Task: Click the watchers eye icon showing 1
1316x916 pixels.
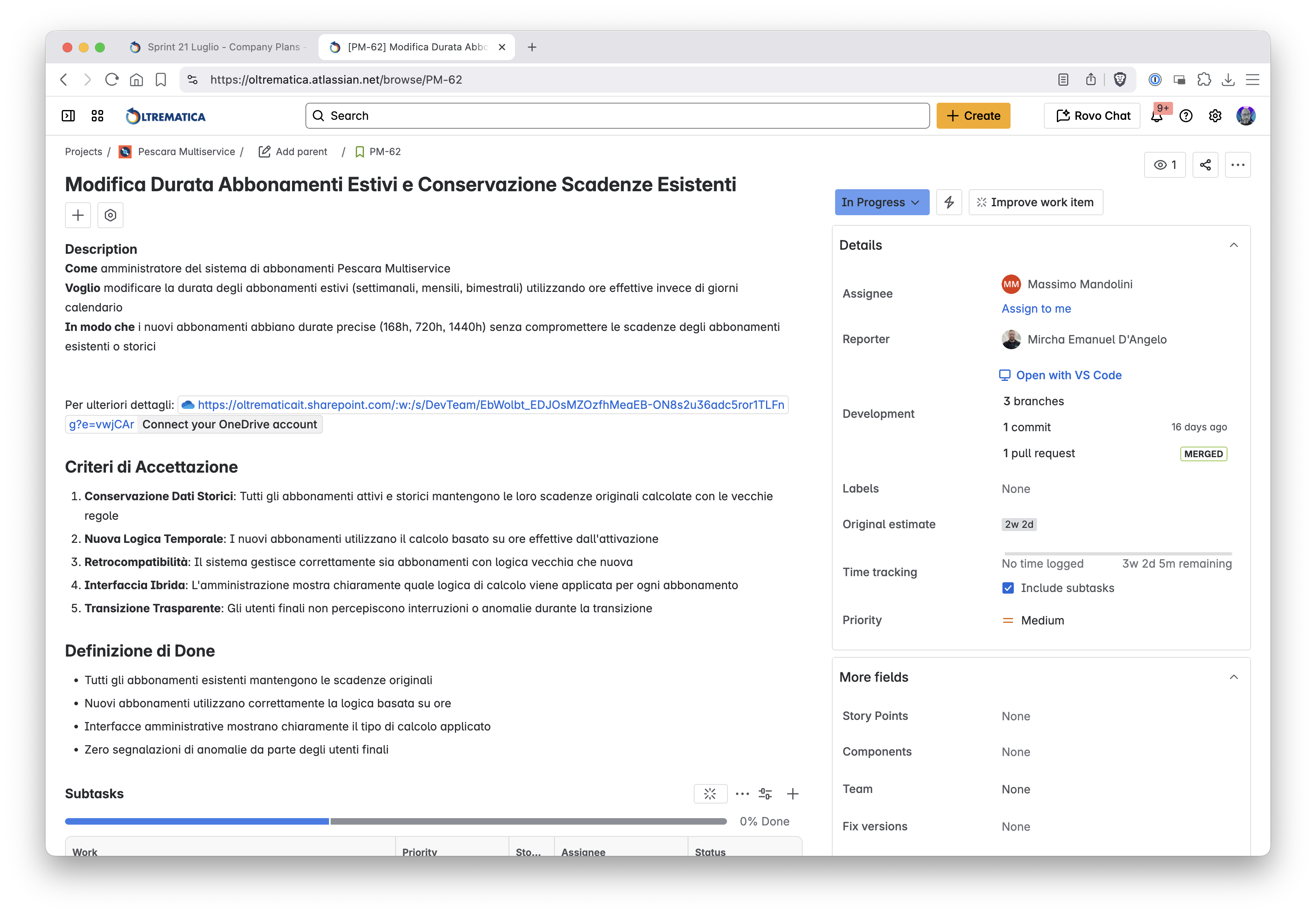Action: click(x=1164, y=165)
